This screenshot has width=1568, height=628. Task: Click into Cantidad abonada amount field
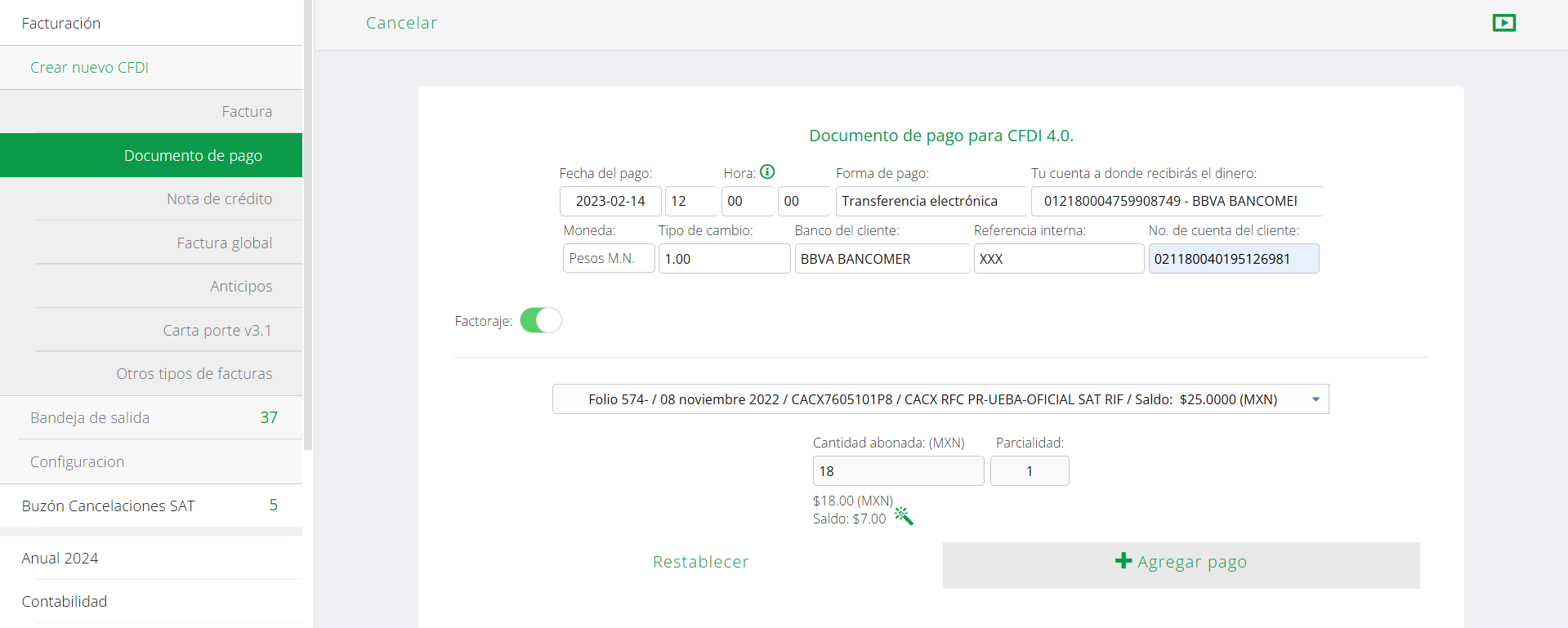(897, 471)
